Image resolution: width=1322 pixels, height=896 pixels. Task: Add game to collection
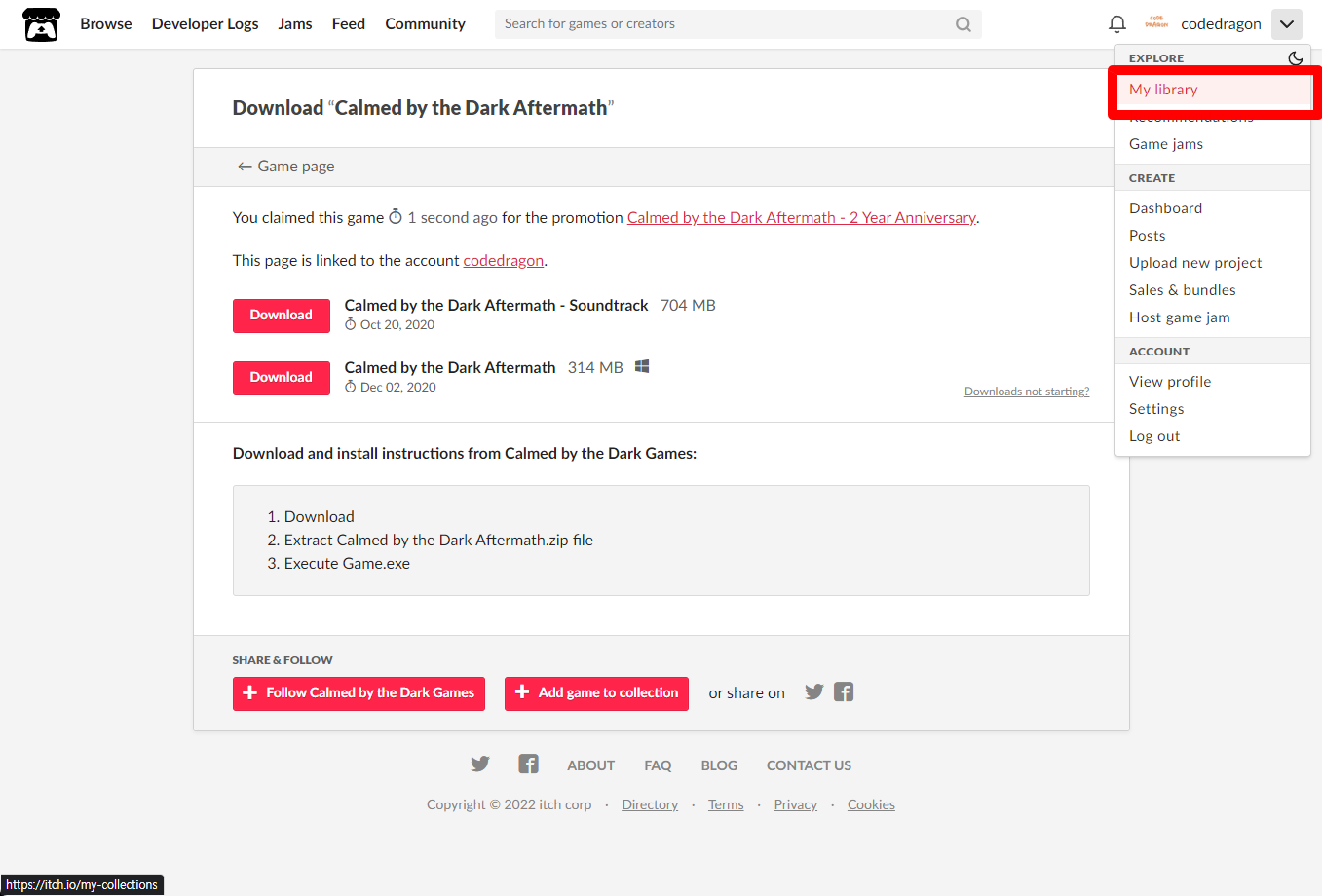(596, 693)
